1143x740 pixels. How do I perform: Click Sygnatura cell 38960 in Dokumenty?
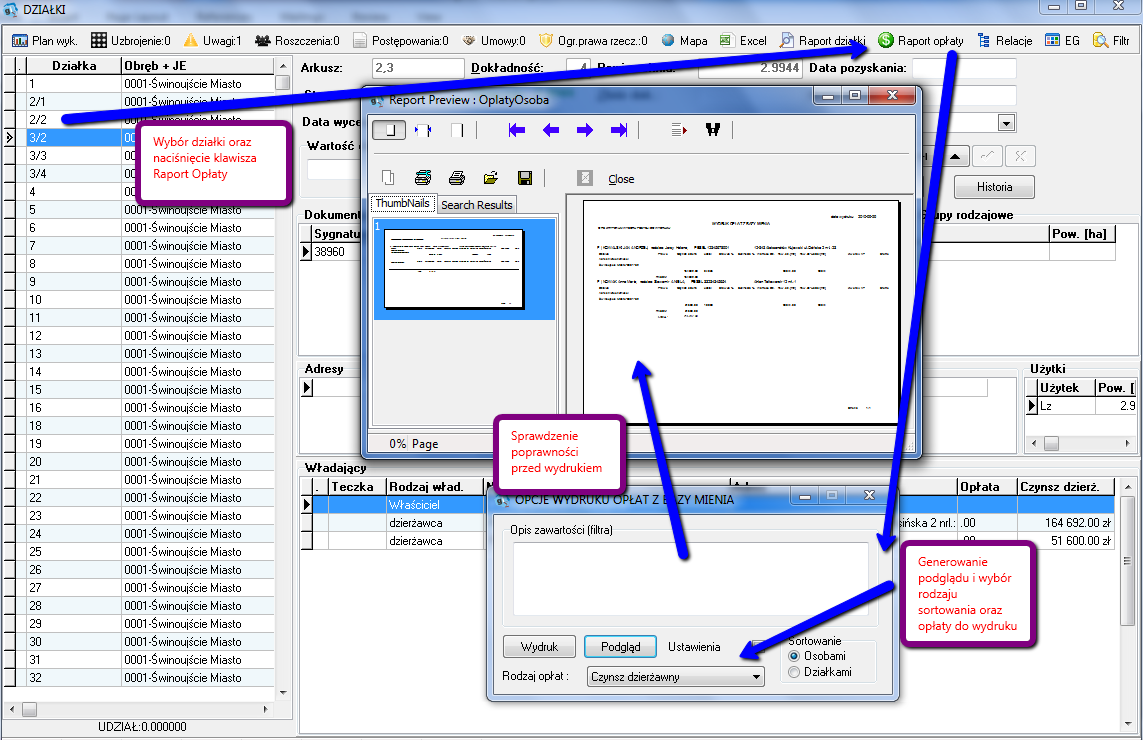click(x=335, y=252)
